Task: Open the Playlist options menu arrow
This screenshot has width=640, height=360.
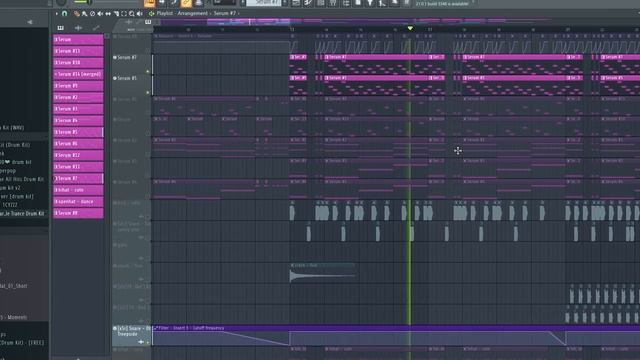Action: tap(57, 13)
